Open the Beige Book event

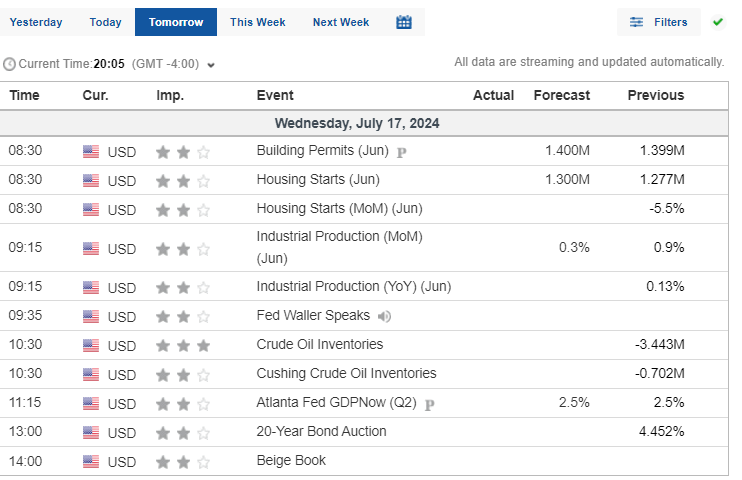point(291,461)
